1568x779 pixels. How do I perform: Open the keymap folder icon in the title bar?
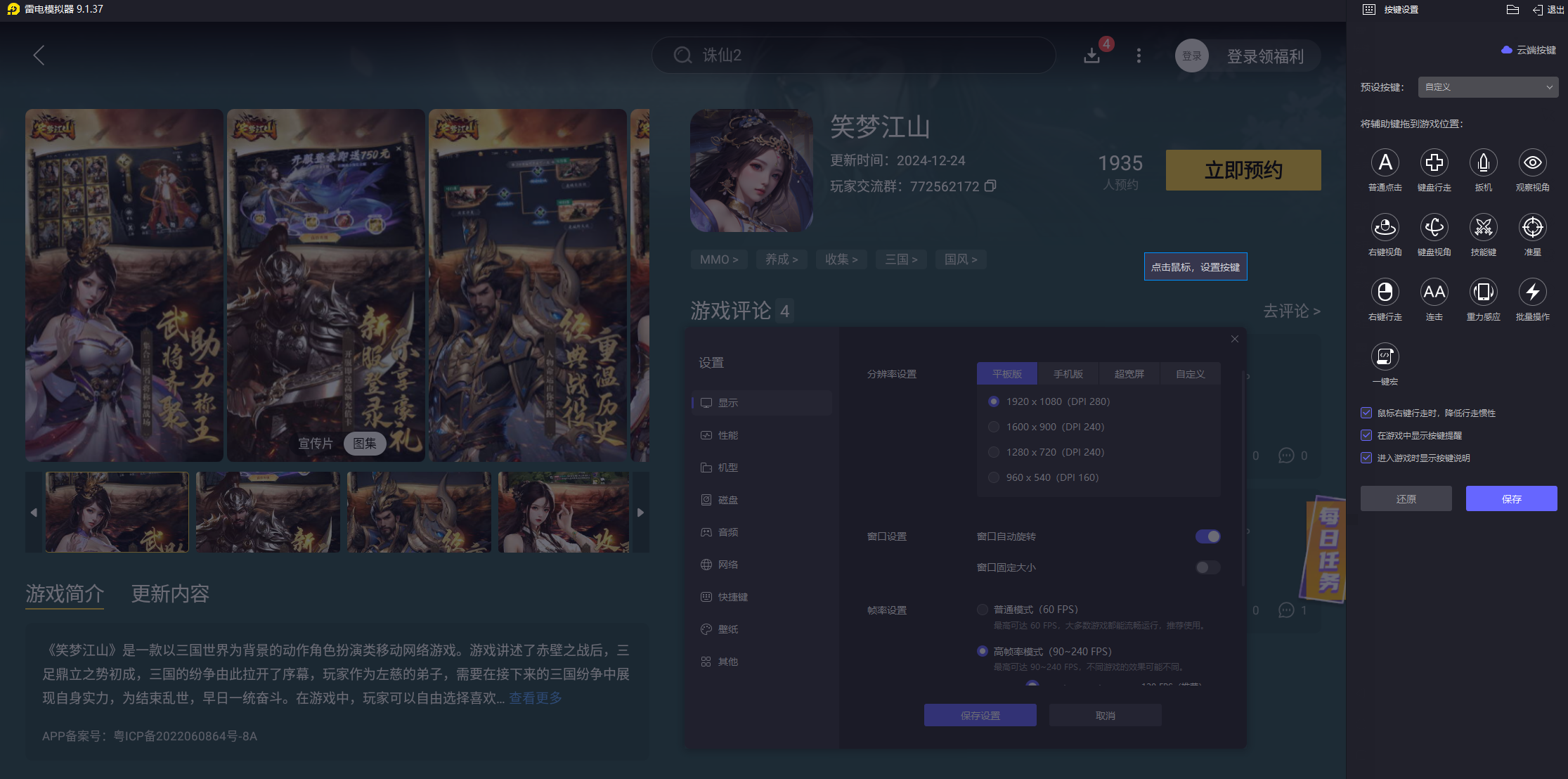pyautogui.click(x=1512, y=10)
